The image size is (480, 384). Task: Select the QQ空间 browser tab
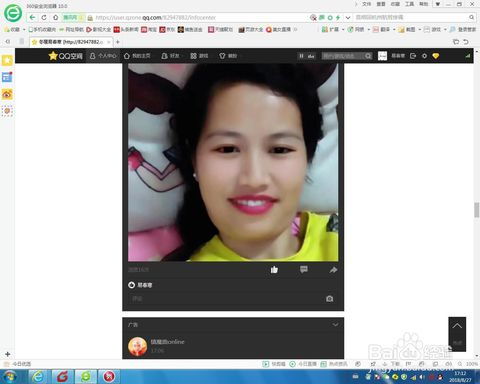tap(71, 42)
